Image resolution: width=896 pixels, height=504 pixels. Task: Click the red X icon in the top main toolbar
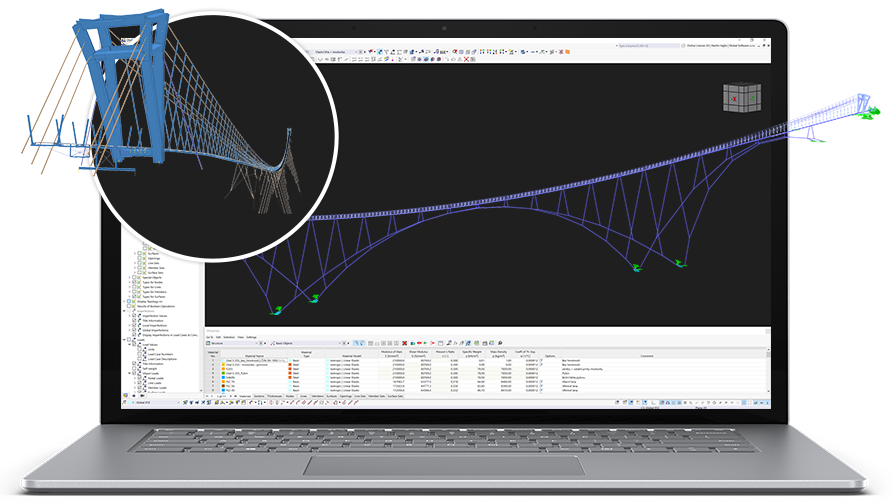[466, 59]
